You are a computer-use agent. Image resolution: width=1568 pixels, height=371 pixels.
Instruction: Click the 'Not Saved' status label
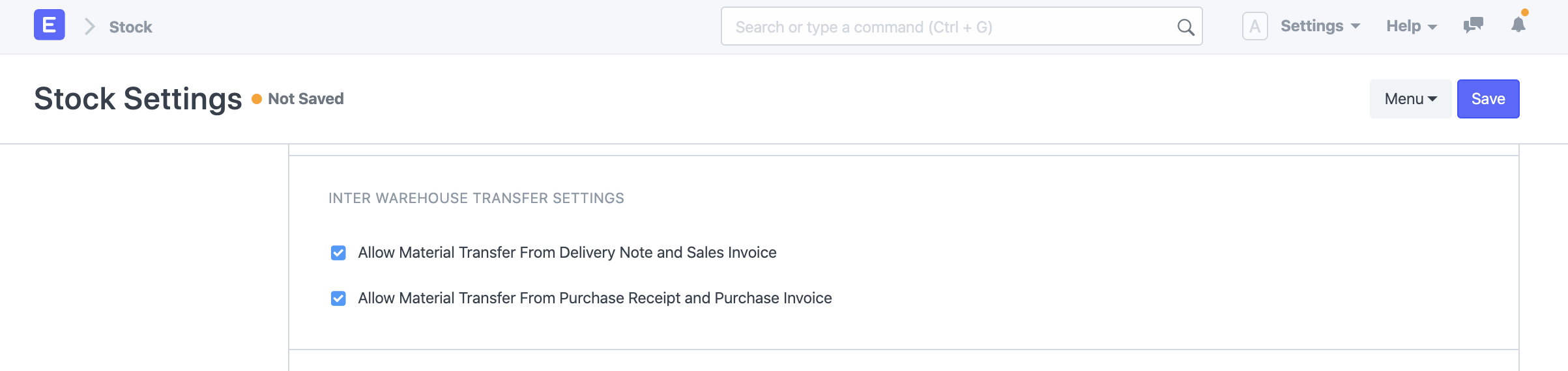coord(306,99)
